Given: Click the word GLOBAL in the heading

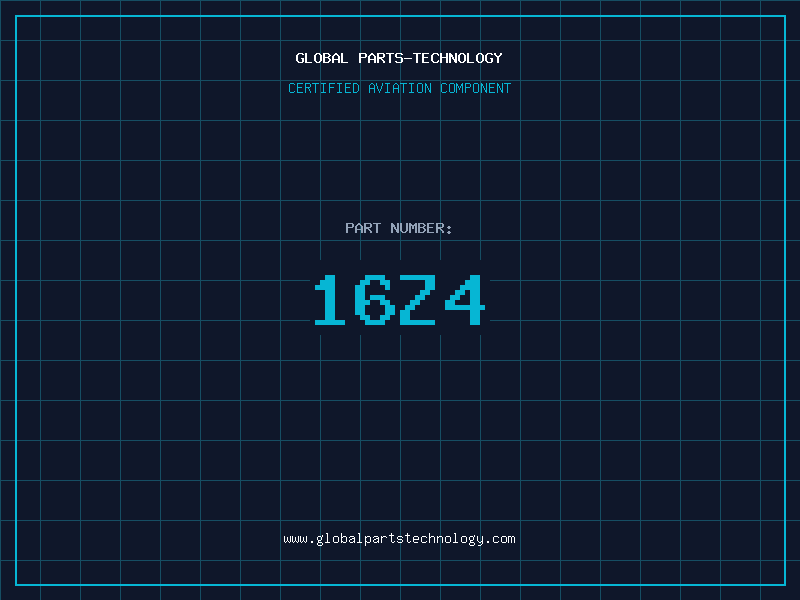Looking at the screenshot, I should click(322, 58).
